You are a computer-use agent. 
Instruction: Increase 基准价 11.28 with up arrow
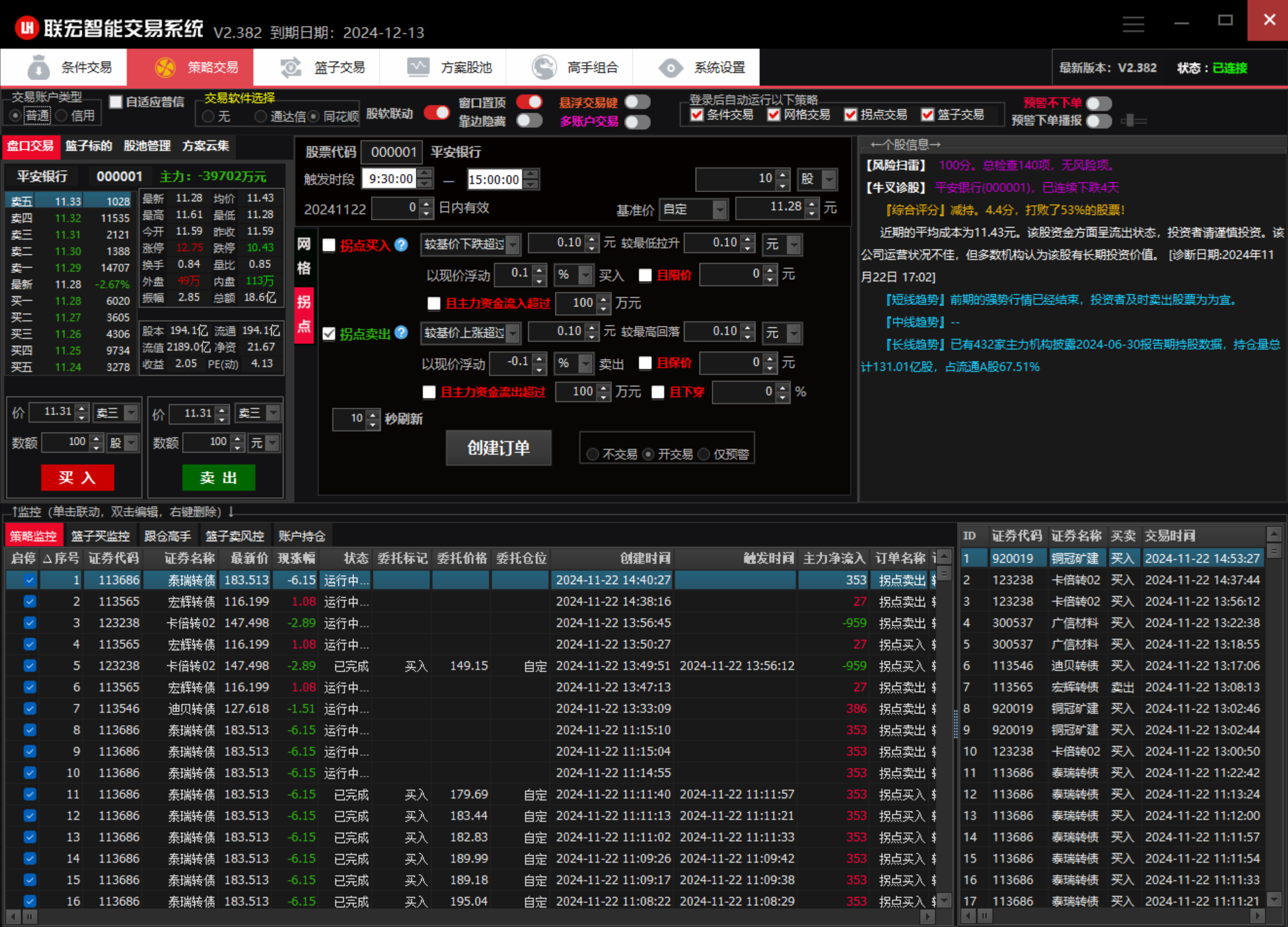pos(811,204)
